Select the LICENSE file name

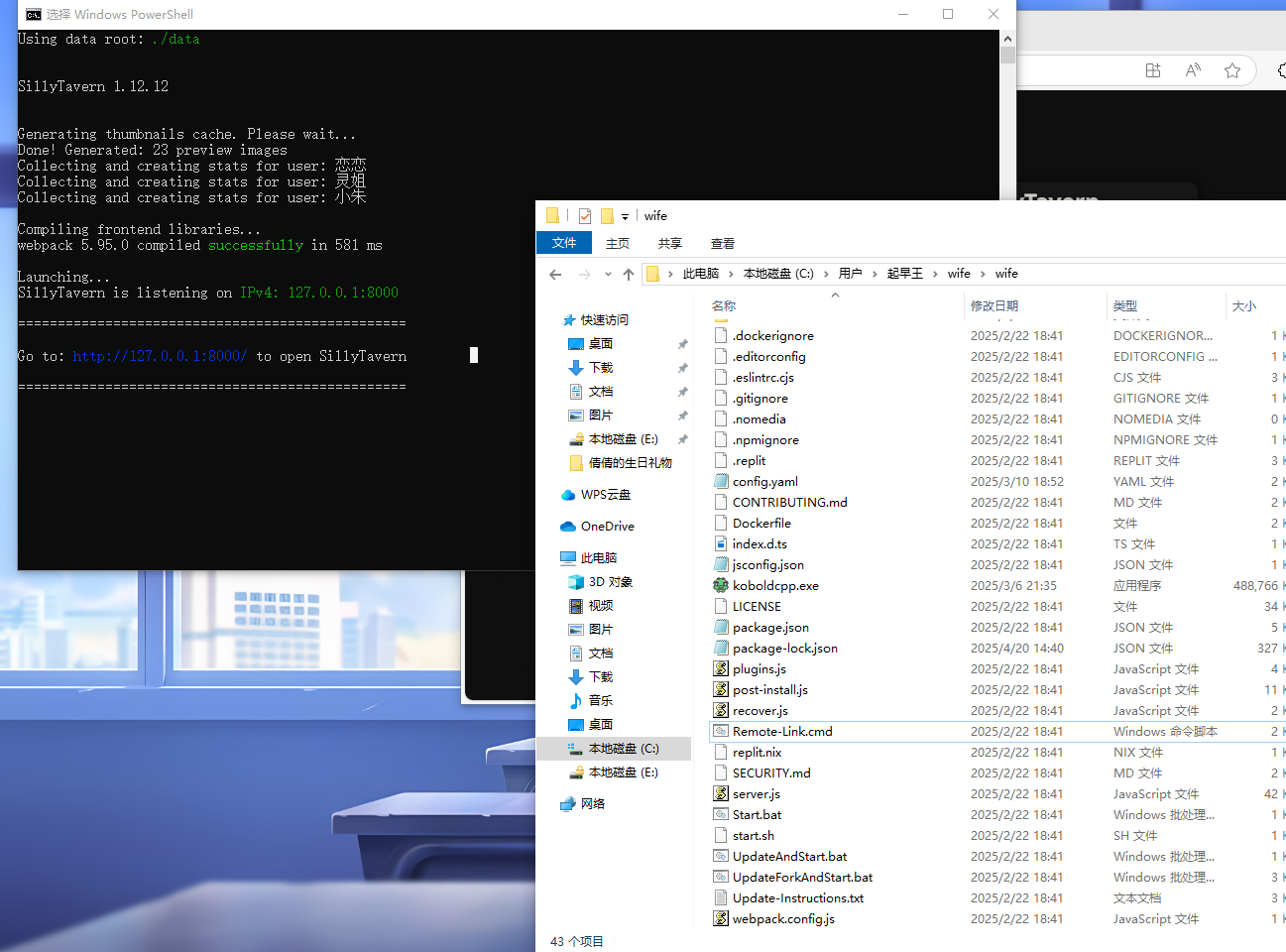coord(757,606)
